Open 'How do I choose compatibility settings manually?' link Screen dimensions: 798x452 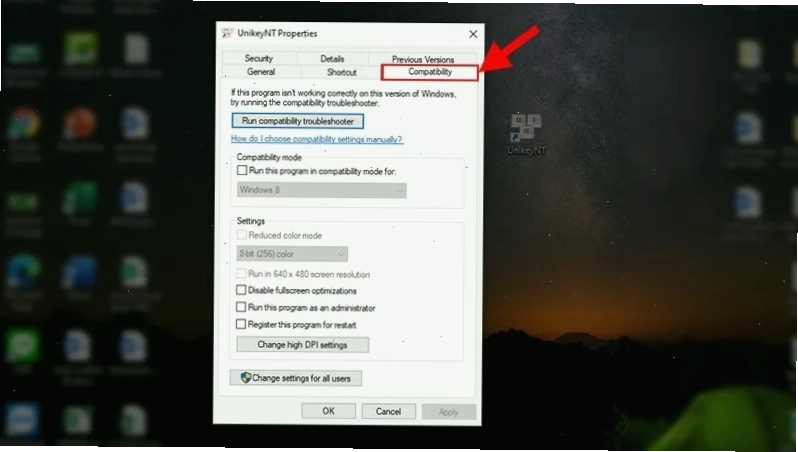point(317,139)
